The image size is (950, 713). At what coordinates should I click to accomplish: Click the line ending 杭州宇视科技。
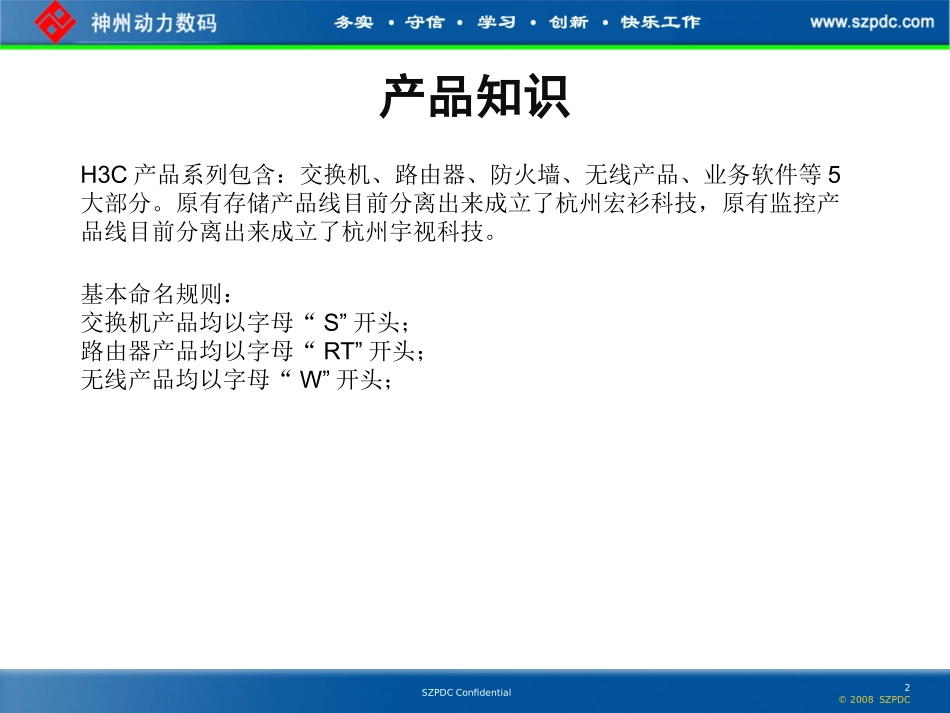coord(289,231)
